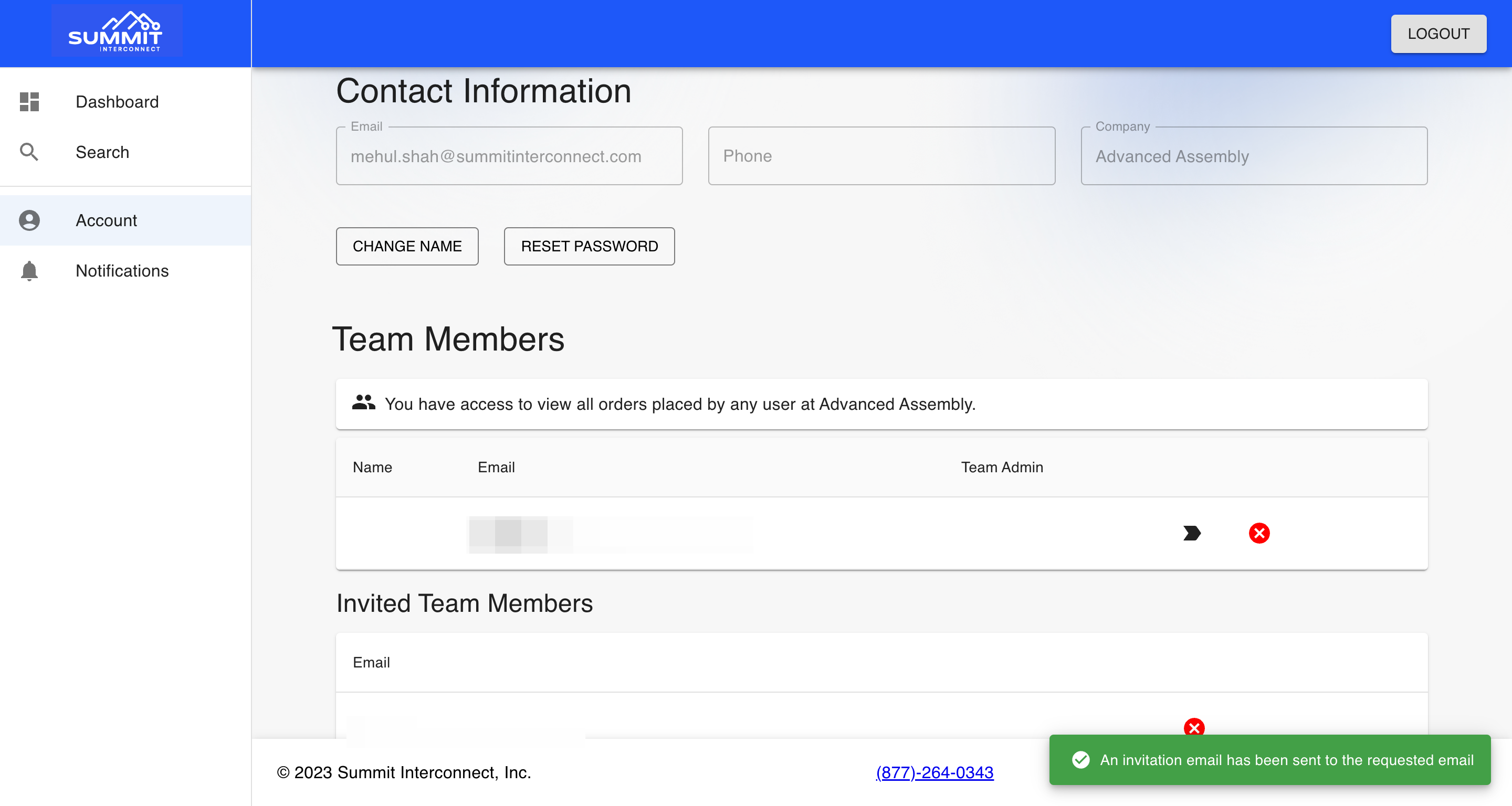Click the Team Members heading

click(448, 339)
